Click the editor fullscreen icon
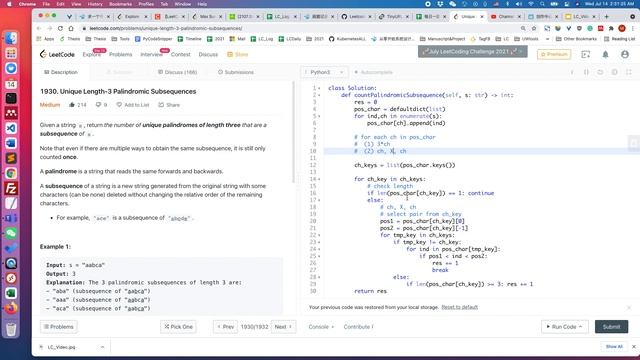The image size is (640, 360). coord(629,72)
